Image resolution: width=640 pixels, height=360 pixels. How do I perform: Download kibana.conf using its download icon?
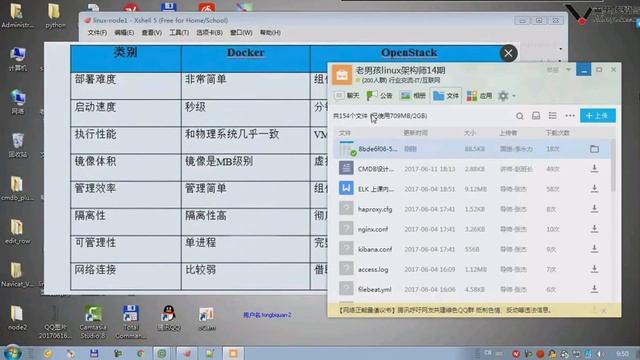(594, 248)
